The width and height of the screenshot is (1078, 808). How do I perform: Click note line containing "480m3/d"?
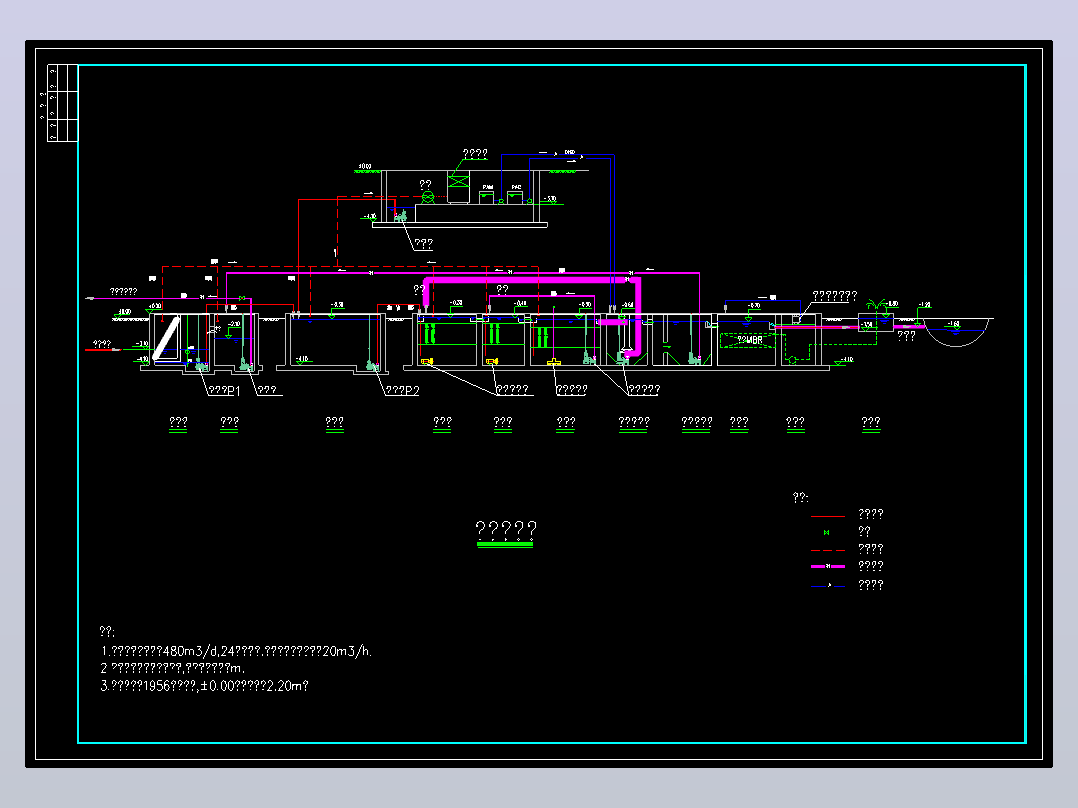[236, 651]
